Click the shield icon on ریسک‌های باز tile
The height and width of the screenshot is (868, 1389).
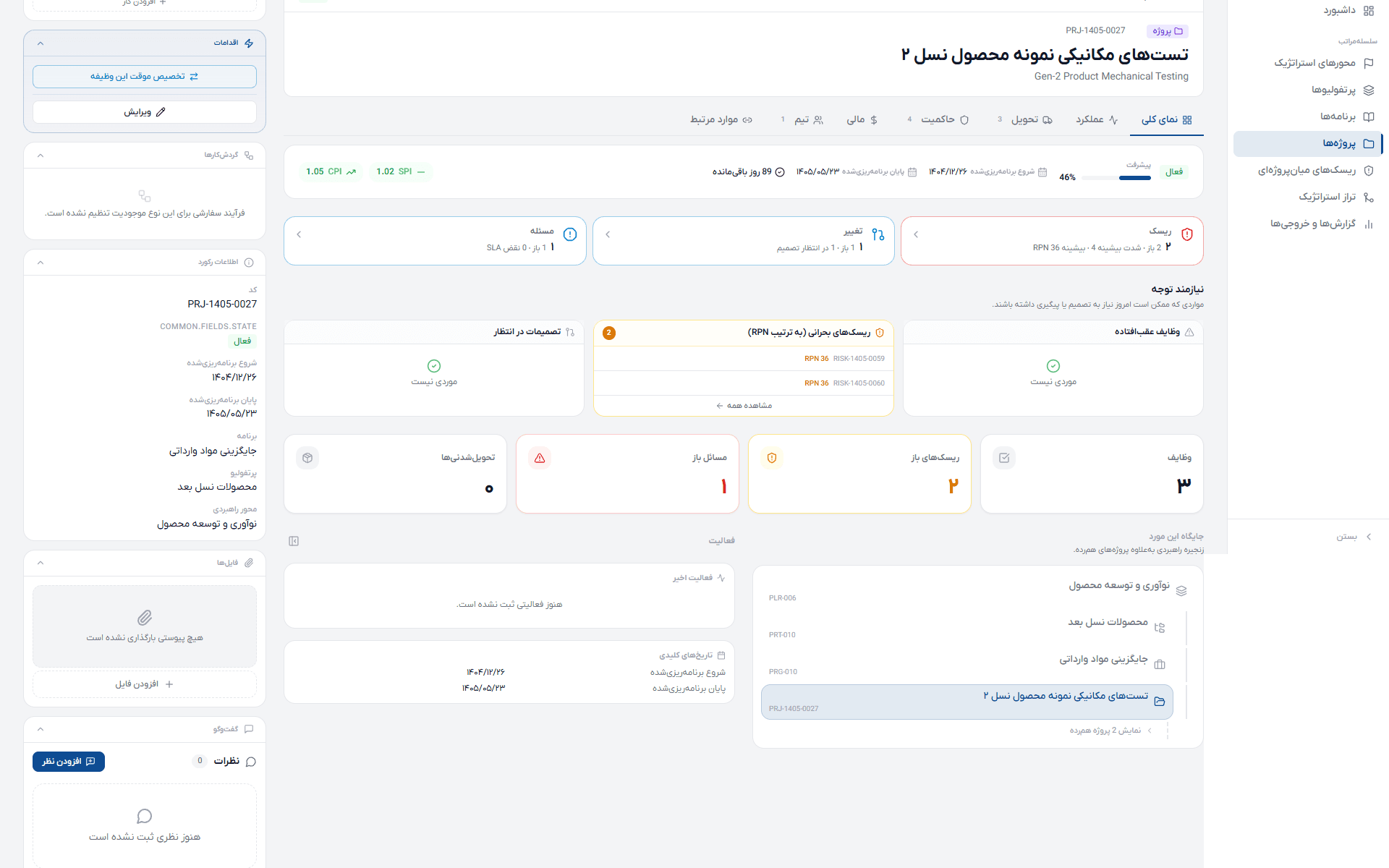[772, 458]
